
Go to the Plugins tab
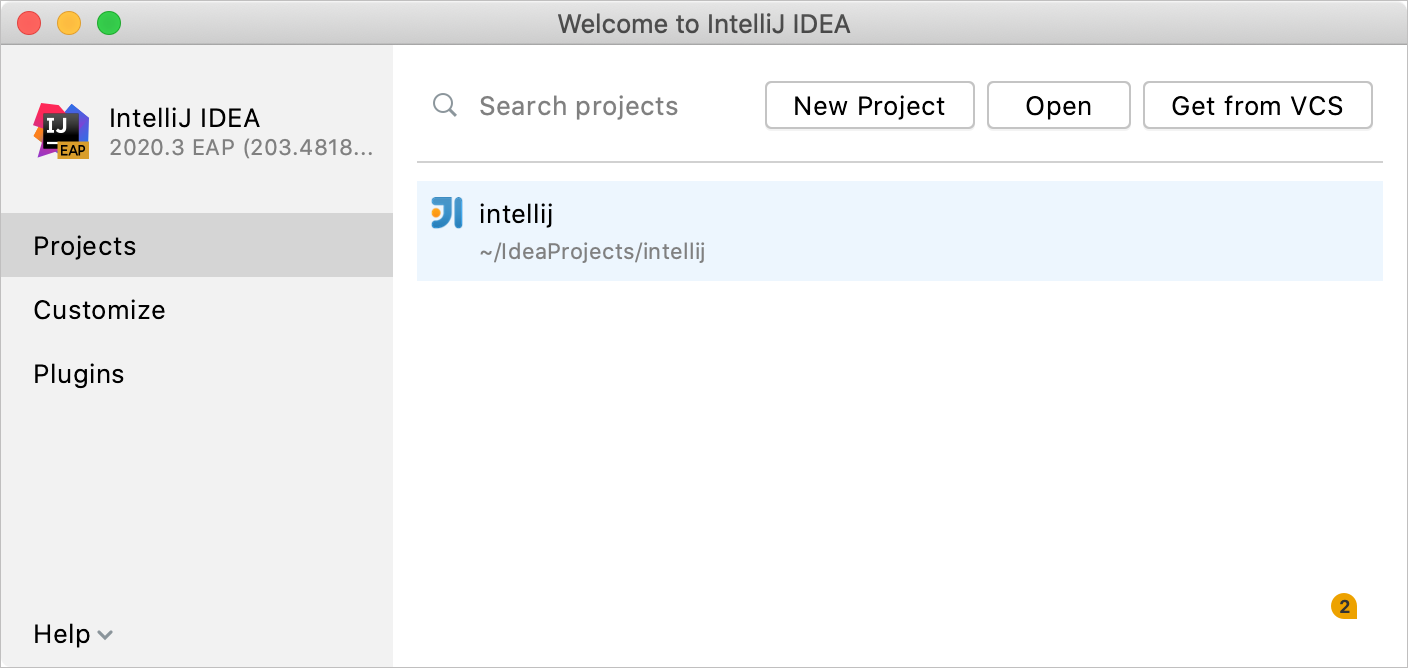point(197,373)
